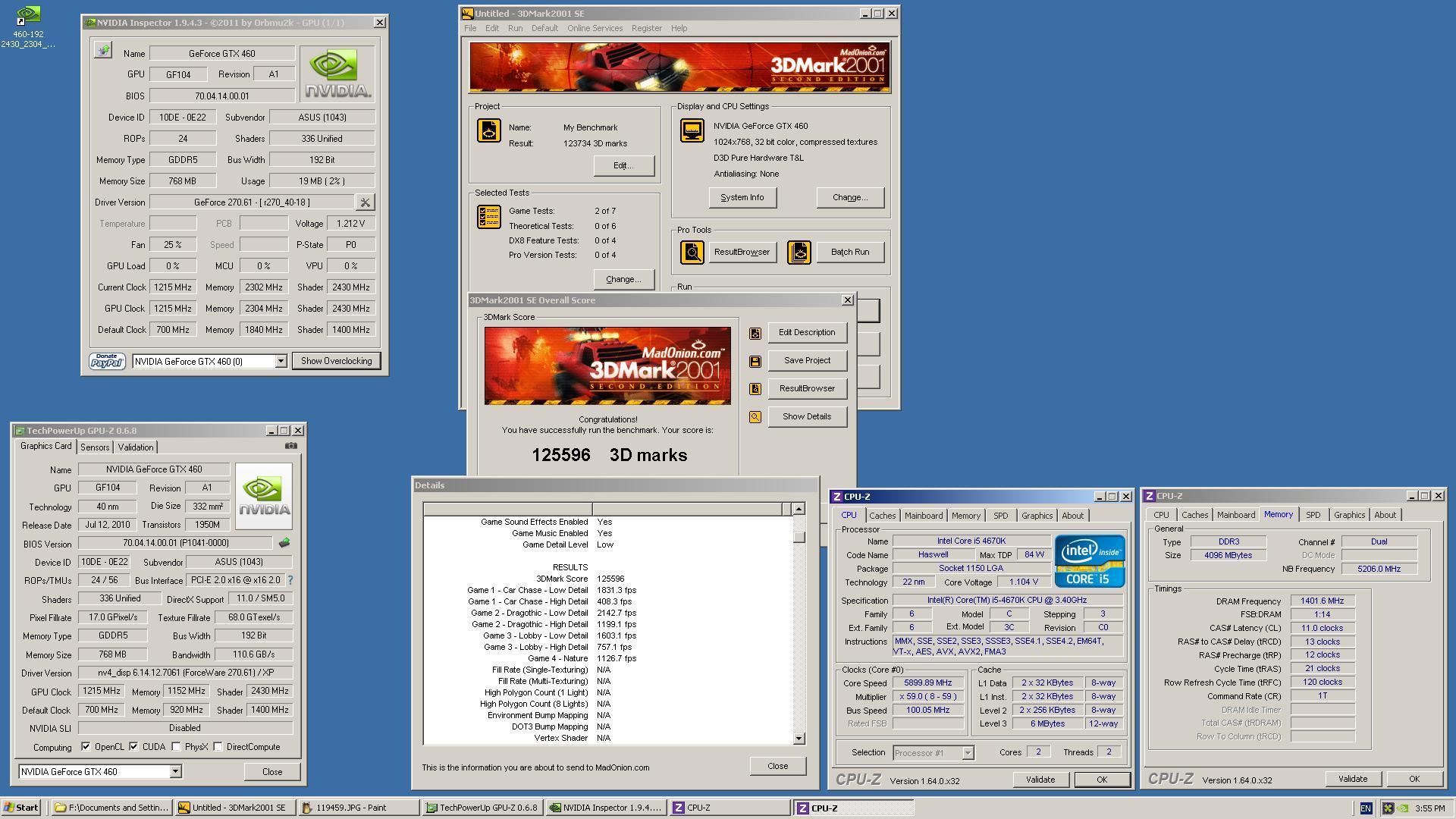The height and width of the screenshot is (819, 1456).
Task: Open SPD tab in right CPU-Z window
Action: click(x=1313, y=515)
